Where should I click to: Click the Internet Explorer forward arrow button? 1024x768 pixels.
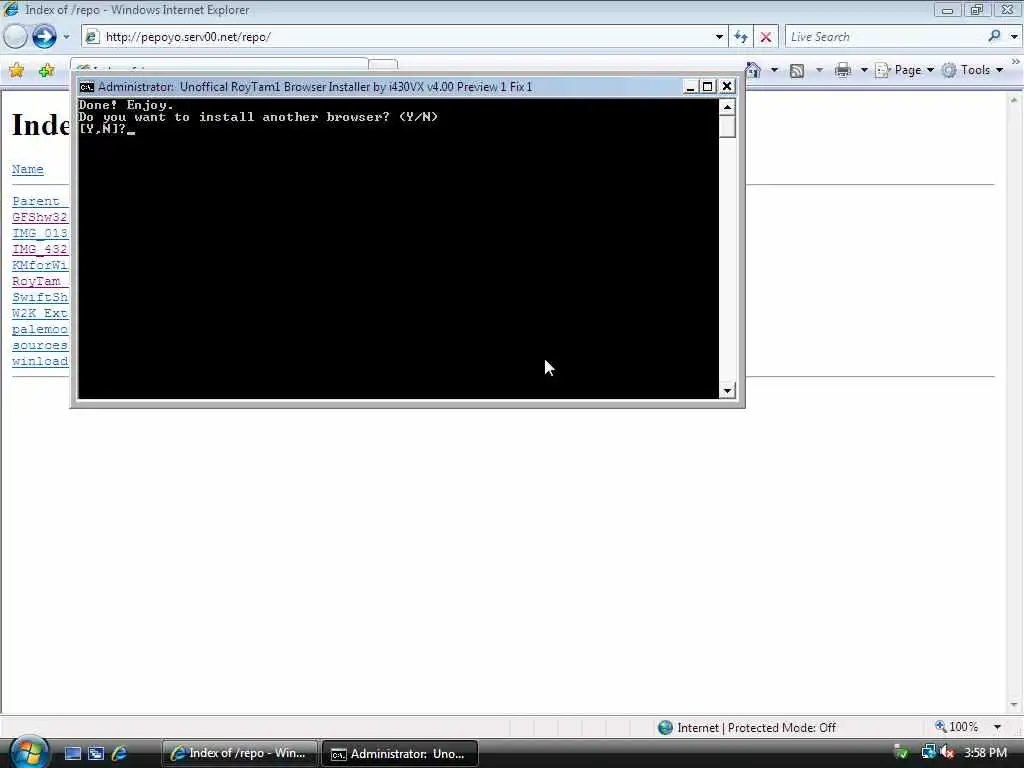[44, 37]
